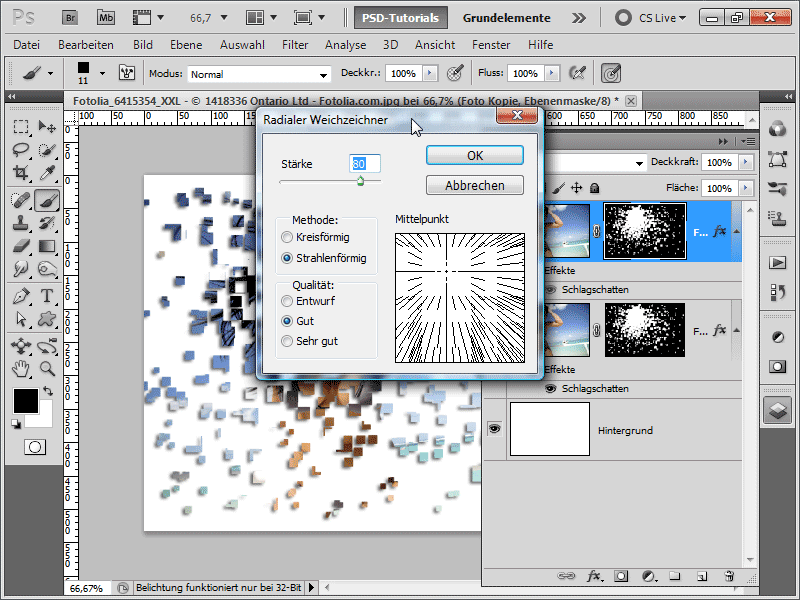
Task: Select the Quick Selection tool
Action: point(47,149)
